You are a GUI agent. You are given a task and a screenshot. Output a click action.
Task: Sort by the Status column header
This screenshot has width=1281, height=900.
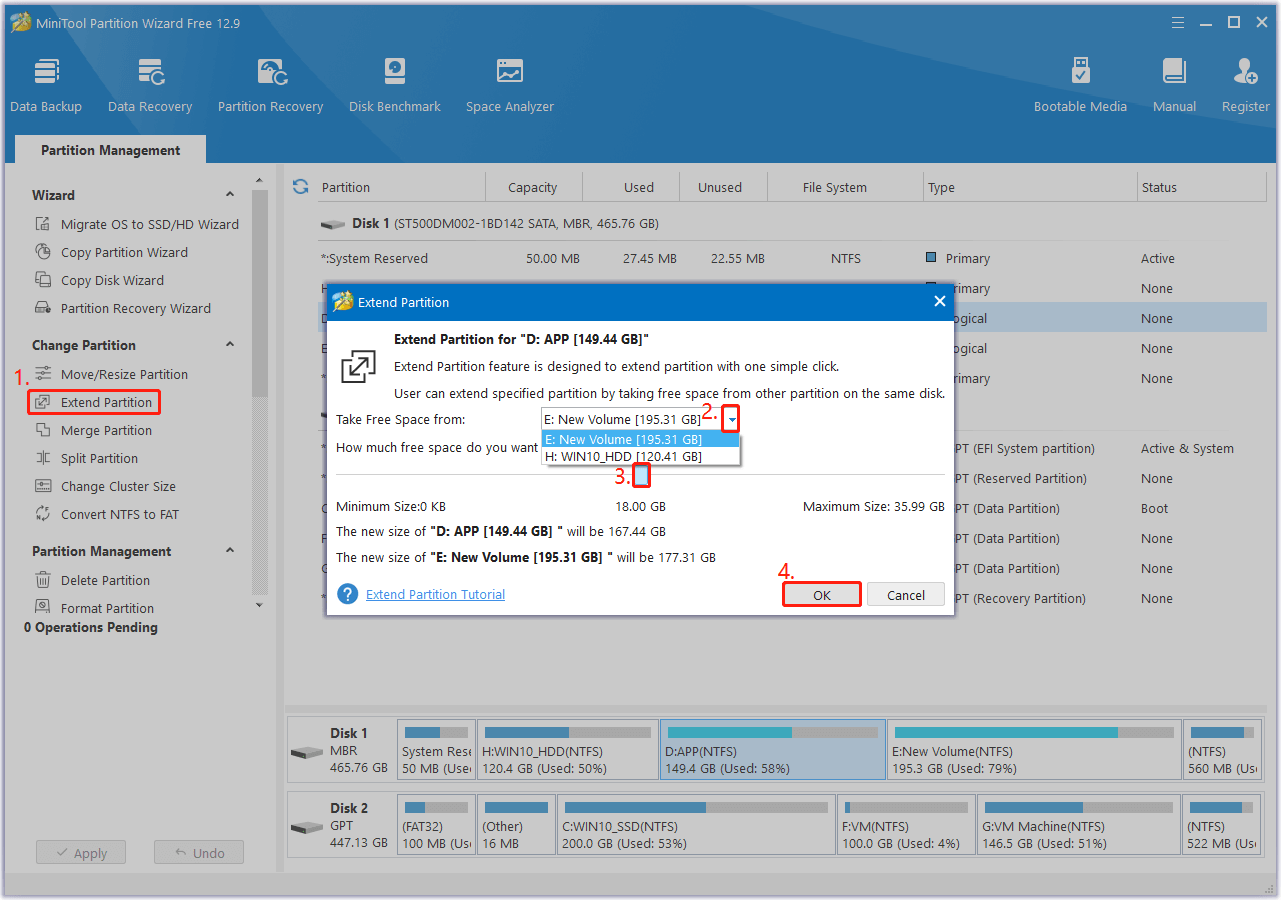point(1202,187)
